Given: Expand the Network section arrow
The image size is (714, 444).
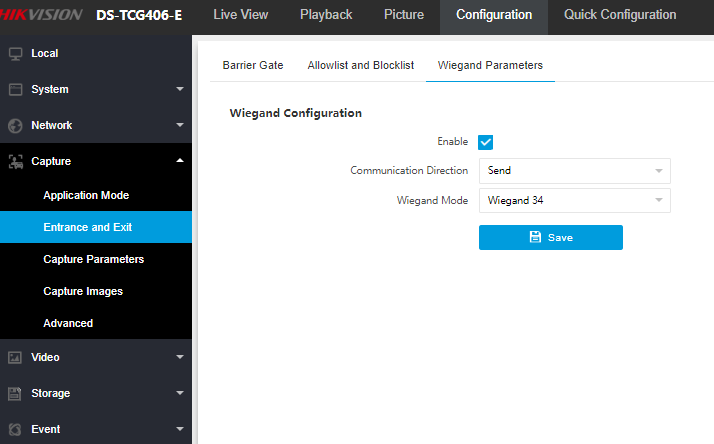Looking at the screenshot, I should tap(179, 125).
